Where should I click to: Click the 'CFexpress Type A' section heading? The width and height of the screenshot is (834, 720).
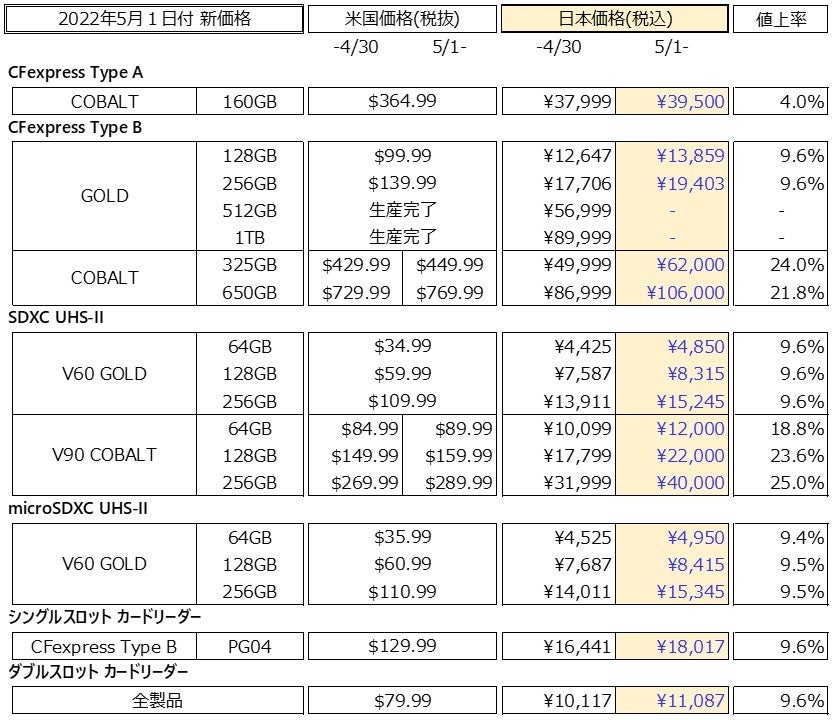(x=76, y=72)
